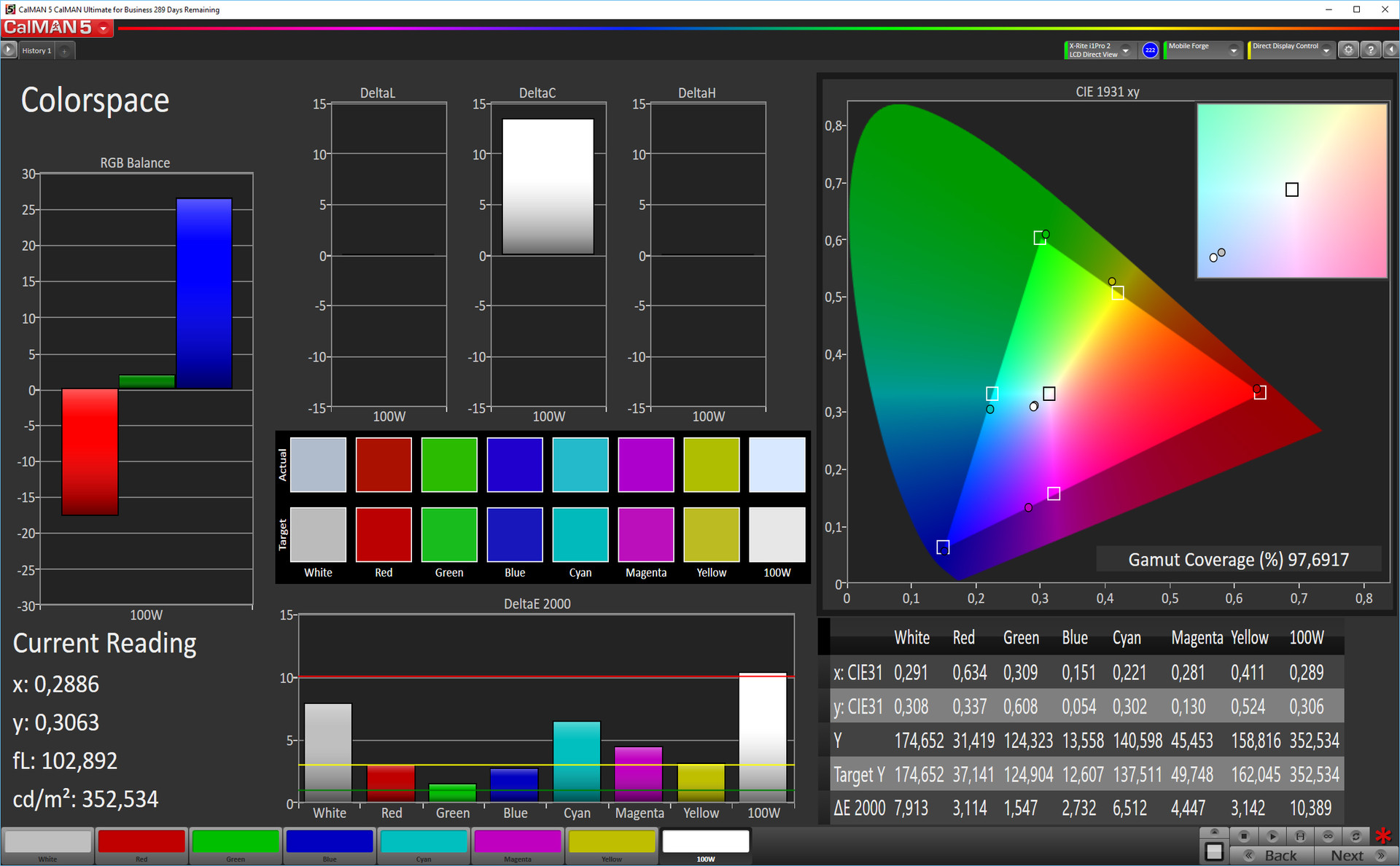Viewport: 1400px width, 866px height.
Task: Click the red asterisk icon
Action: coord(1382,836)
